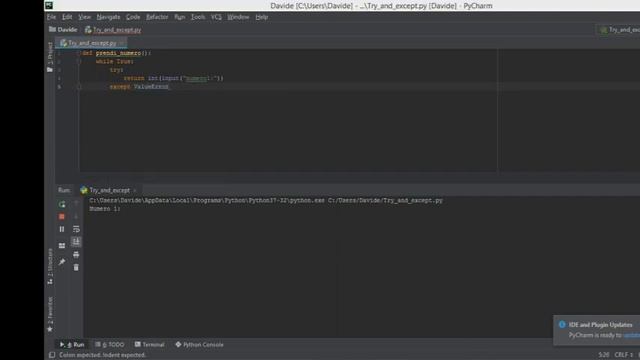
Task: Open the Structure tool window on the left stripe
Action: (50, 266)
